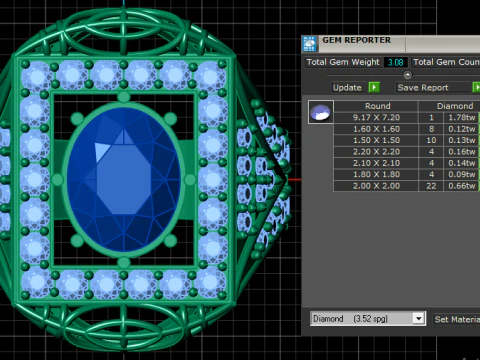Select the 9.17 X 7.20 row
Image resolution: width=480 pixels, height=360 pixels.
click(407, 117)
